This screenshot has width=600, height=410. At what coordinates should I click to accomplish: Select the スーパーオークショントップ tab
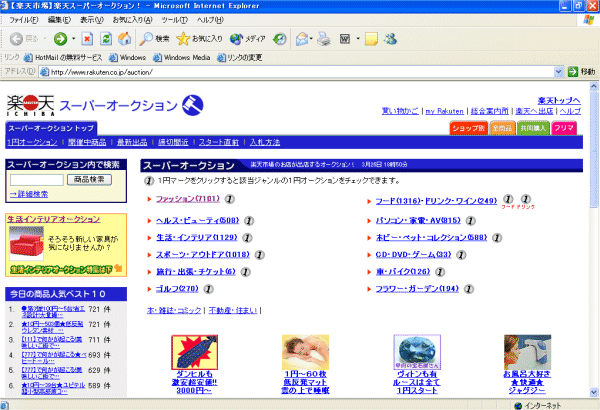pos(51,128)
